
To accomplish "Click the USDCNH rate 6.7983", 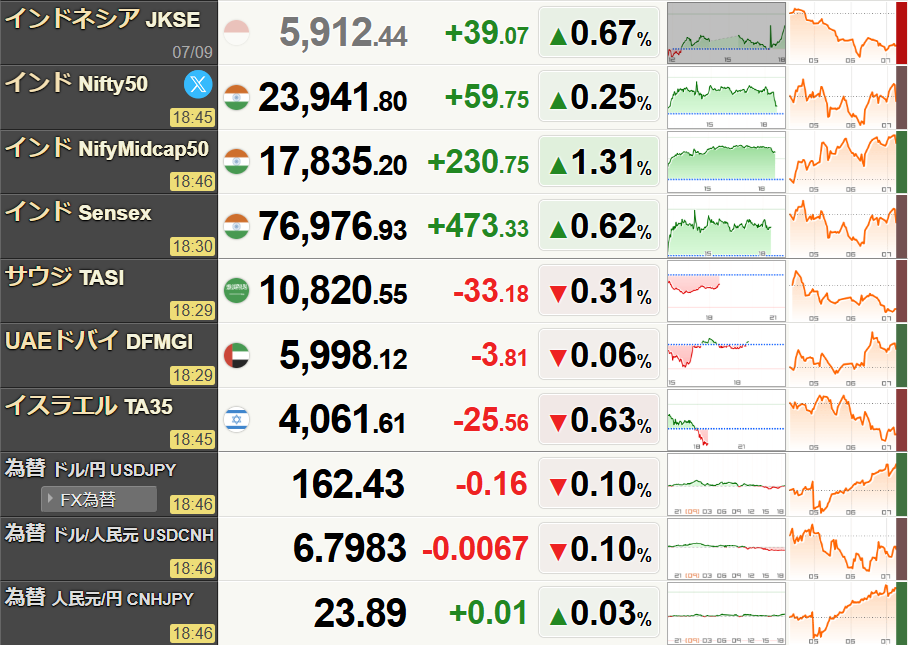I will click(x=349, y=549).
